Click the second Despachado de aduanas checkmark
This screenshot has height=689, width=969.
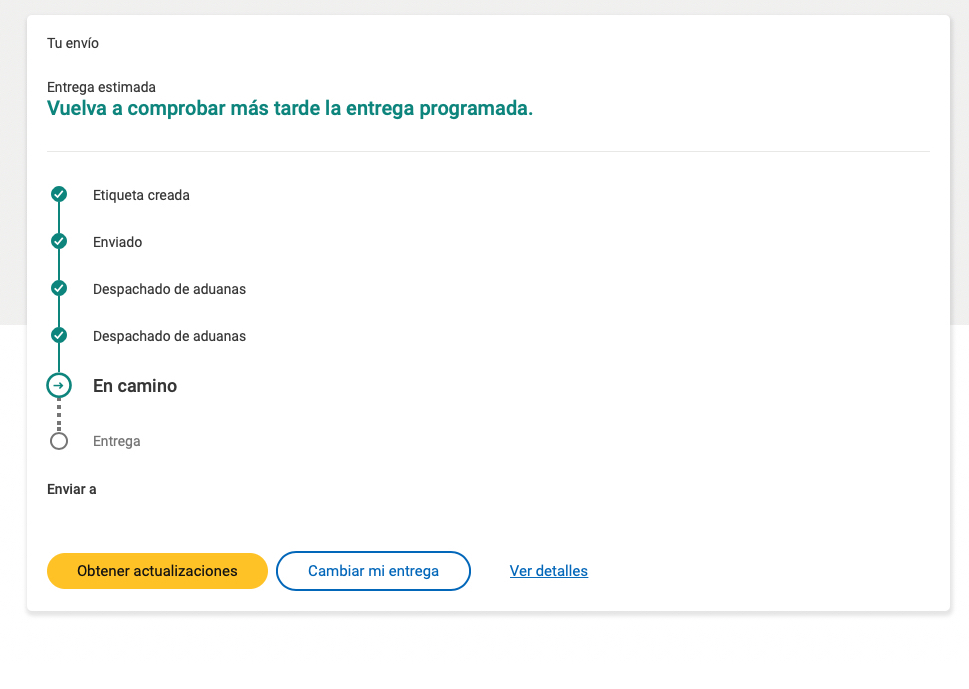click(x=58, y=335)
